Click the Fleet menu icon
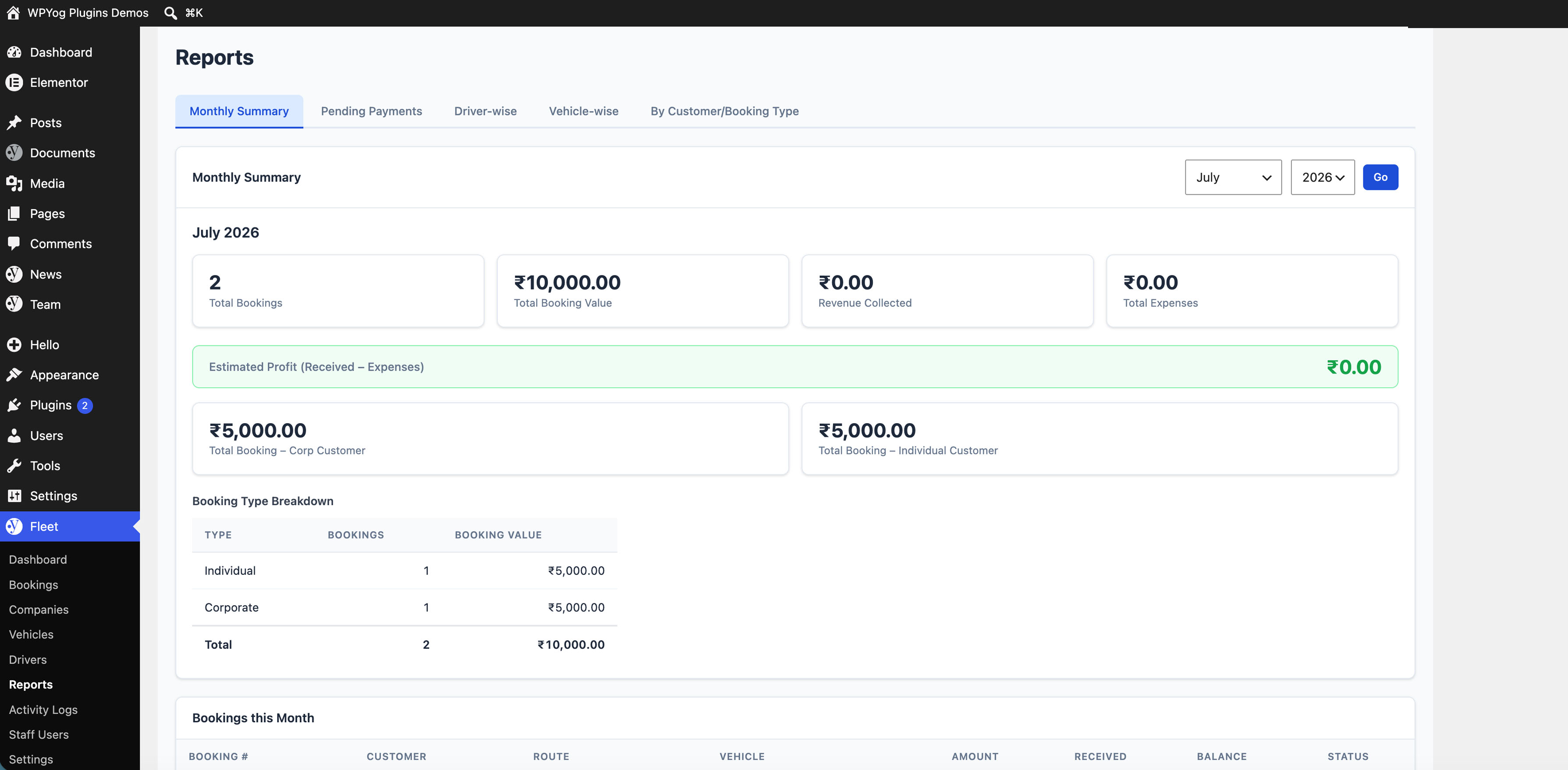 click(14, 526)
